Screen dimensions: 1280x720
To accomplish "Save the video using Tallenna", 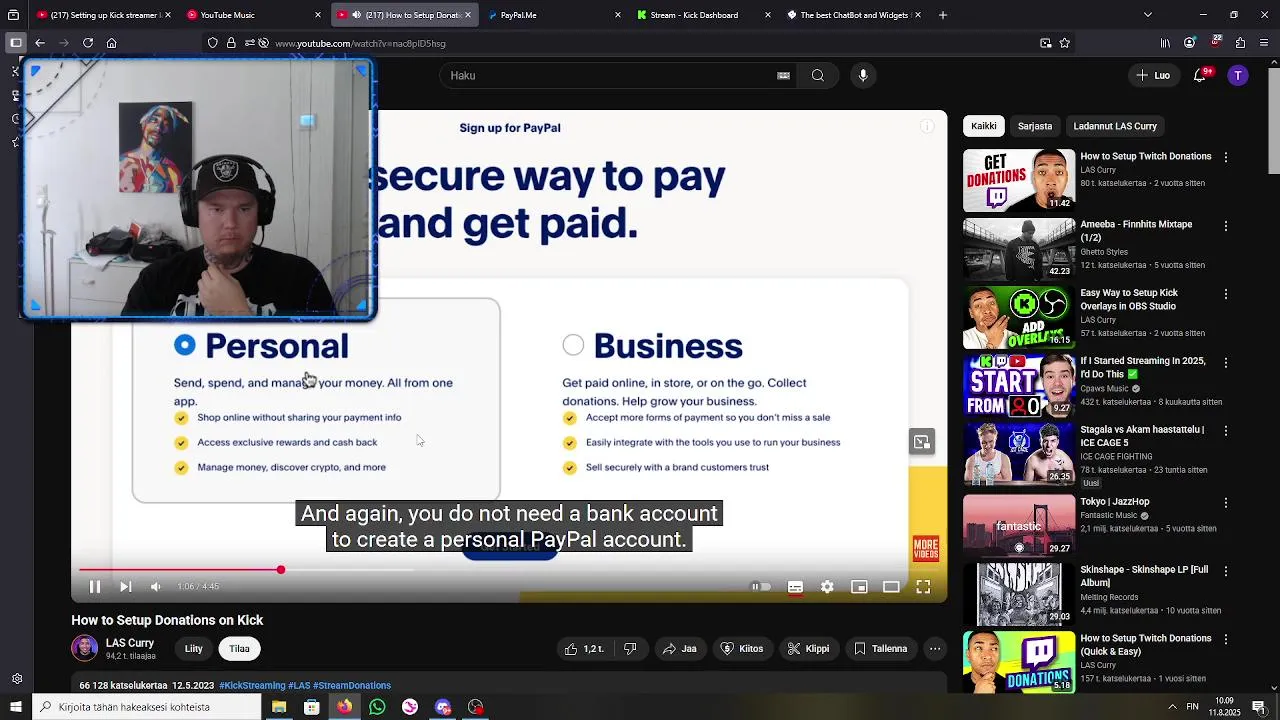I will coord(880,649).
